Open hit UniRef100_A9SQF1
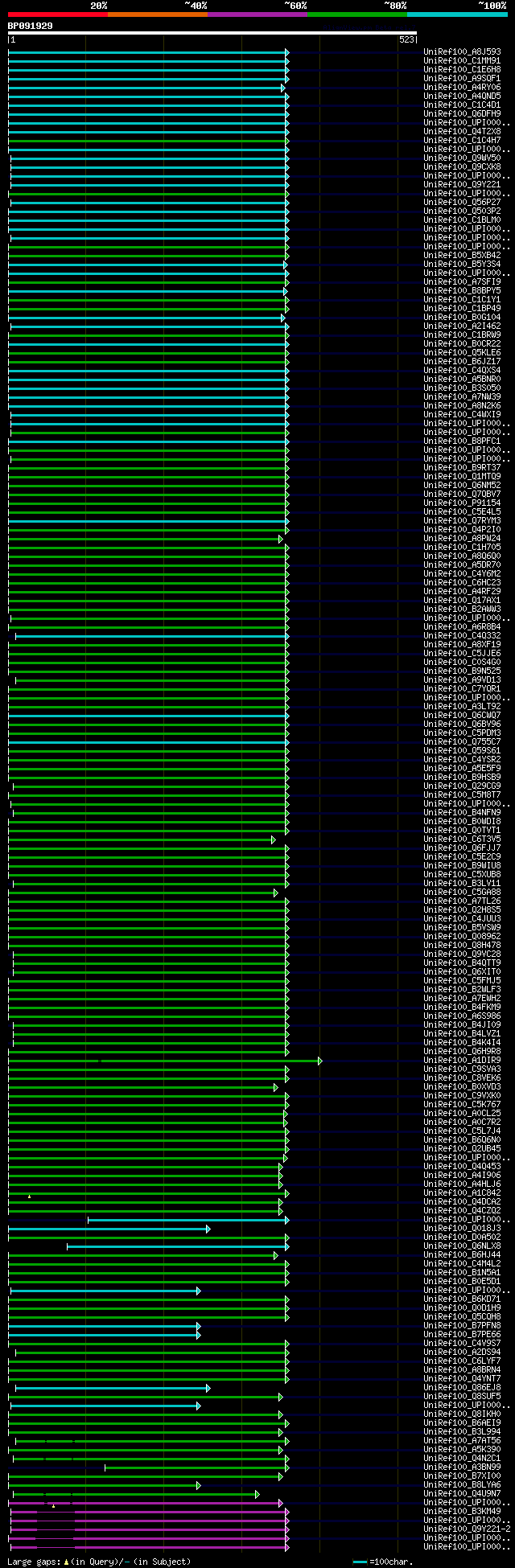The image size is (515, 1568). (462, 79)
